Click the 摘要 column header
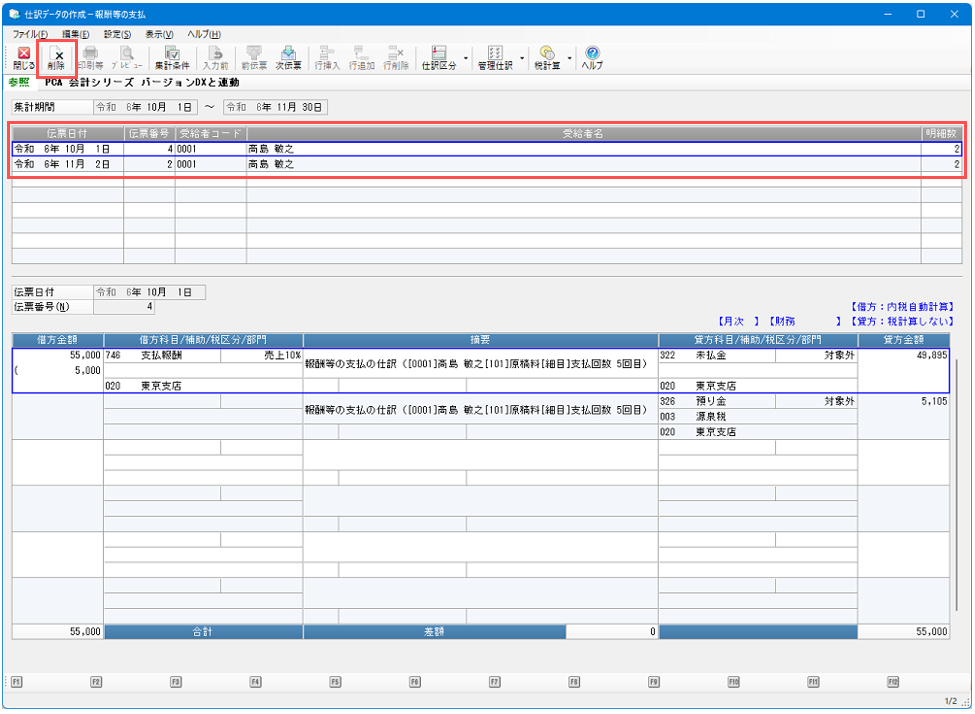This screenshot has width=975, height=714. click(481, 340)
